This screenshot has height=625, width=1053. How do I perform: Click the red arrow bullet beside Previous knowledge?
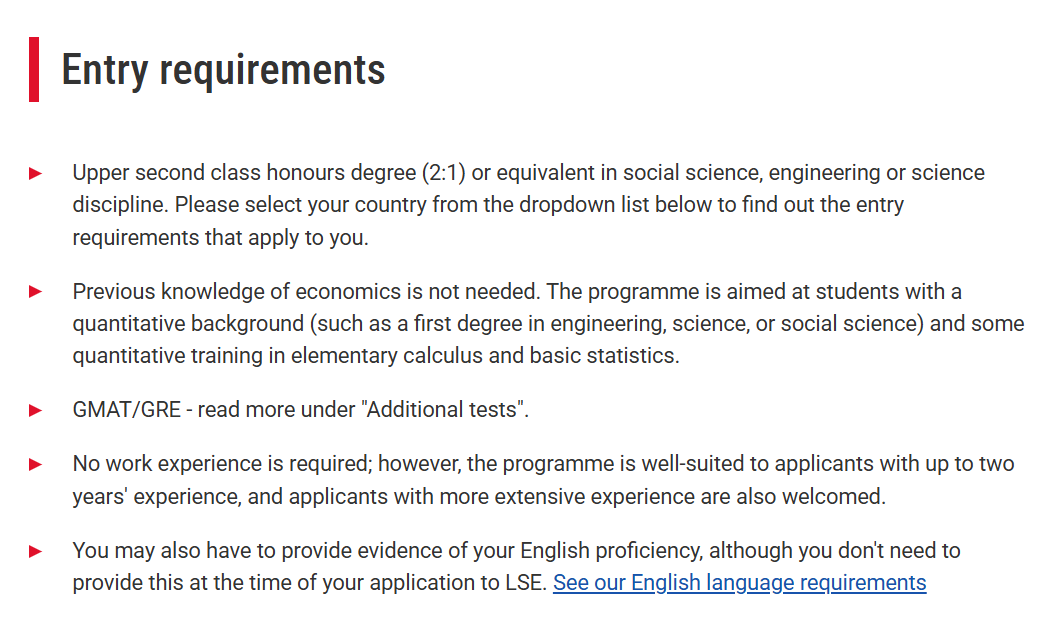pos(36,292)
